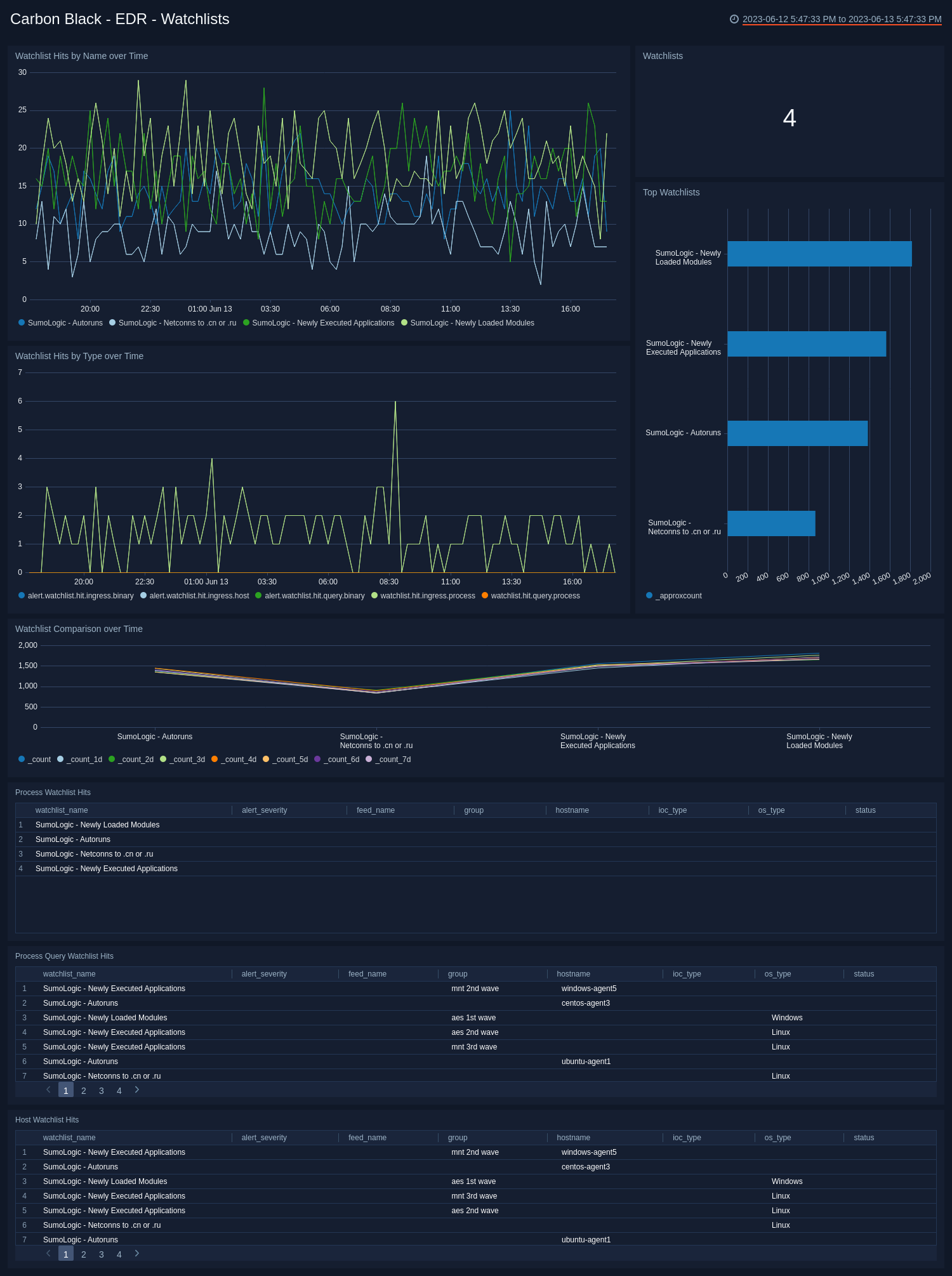Select row 2 SumoLogic - Autoruns in Process Watchlist Hits
Viewport: 952px width, 1276px height.
476,839
